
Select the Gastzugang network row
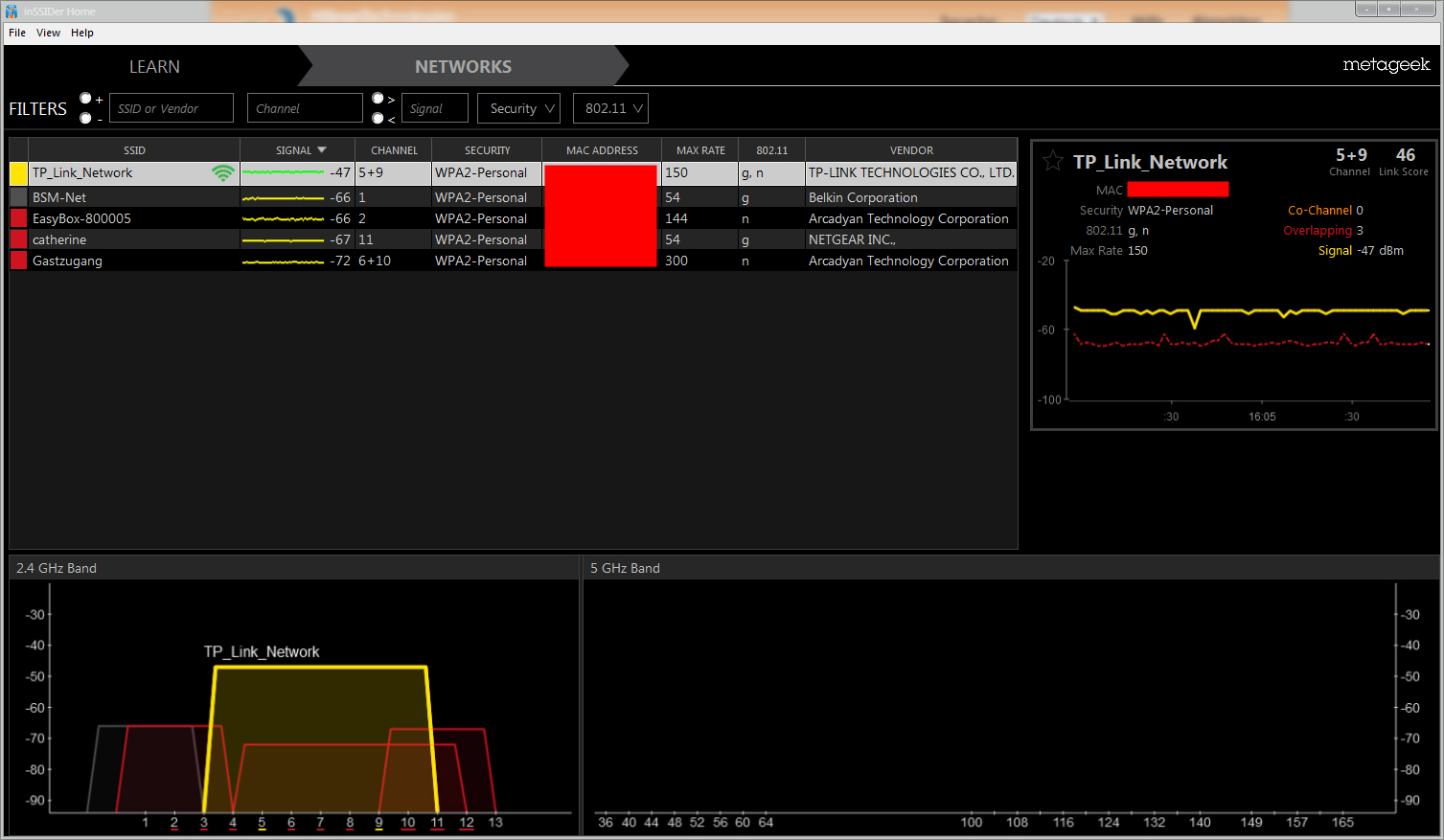coord(514,261)
